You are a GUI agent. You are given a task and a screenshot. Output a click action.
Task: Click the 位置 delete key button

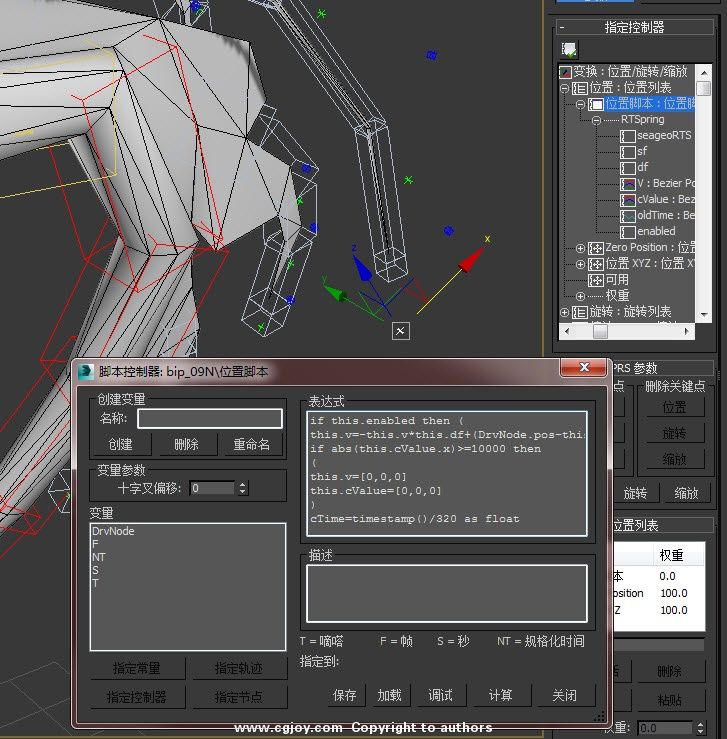[x=674, y=407]
